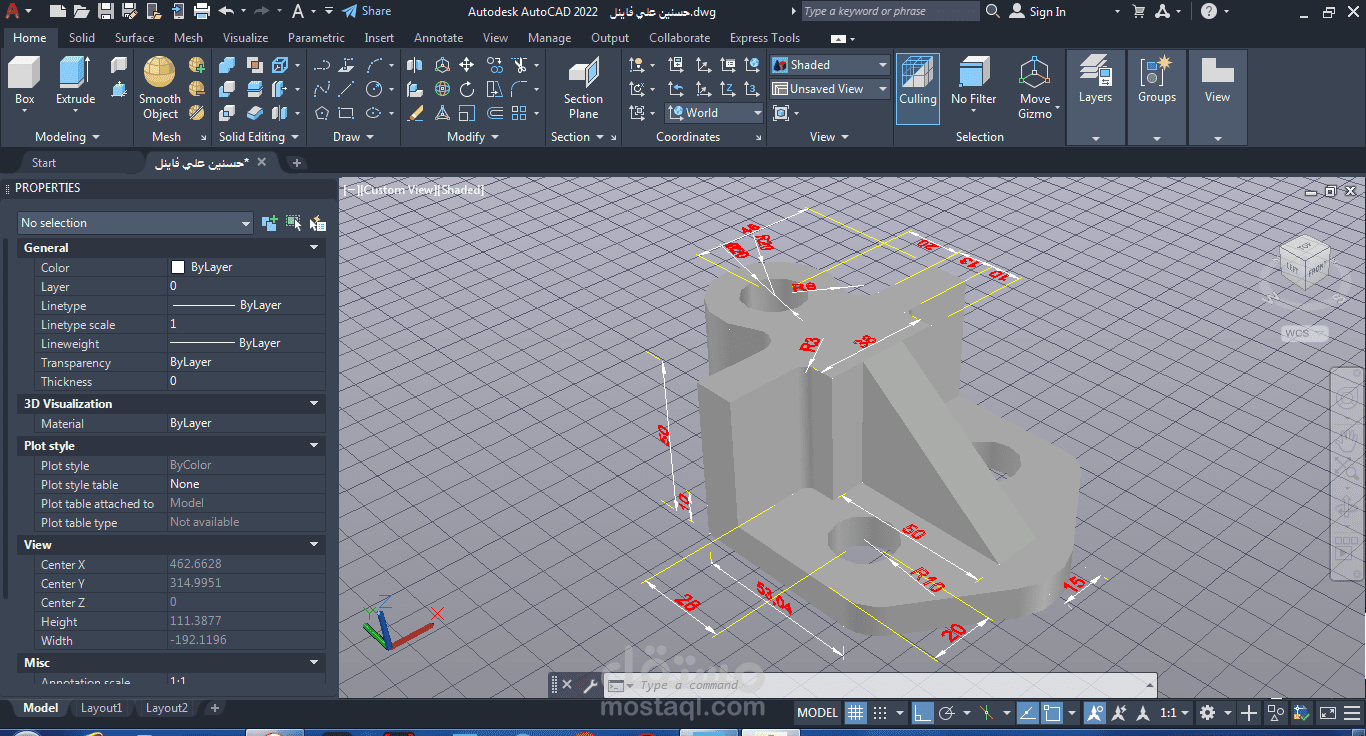Viewport: 1366px width, 736px height.
Task: Pick the Trim scissors tool
Action: pos(519,65)
